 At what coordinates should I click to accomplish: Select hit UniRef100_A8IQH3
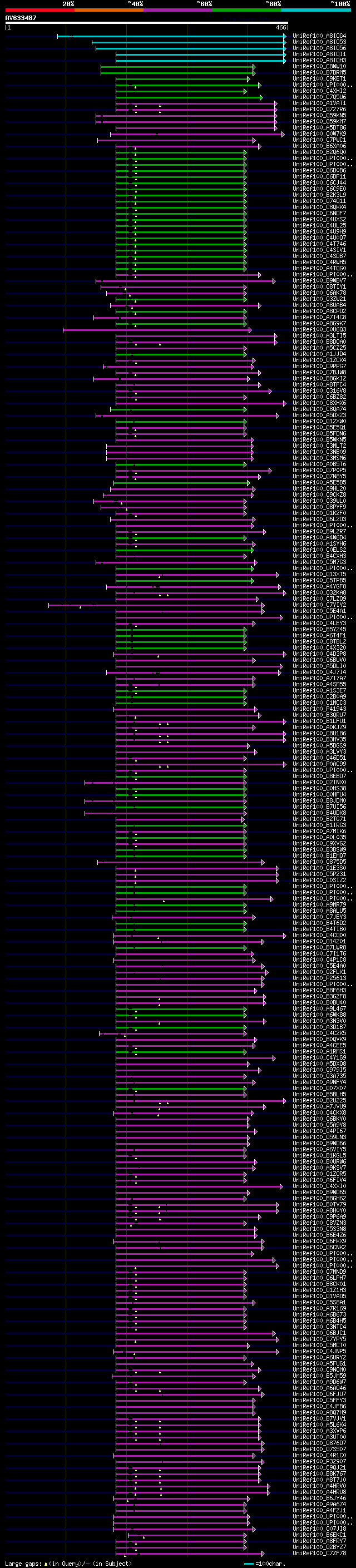coord(319,60)
